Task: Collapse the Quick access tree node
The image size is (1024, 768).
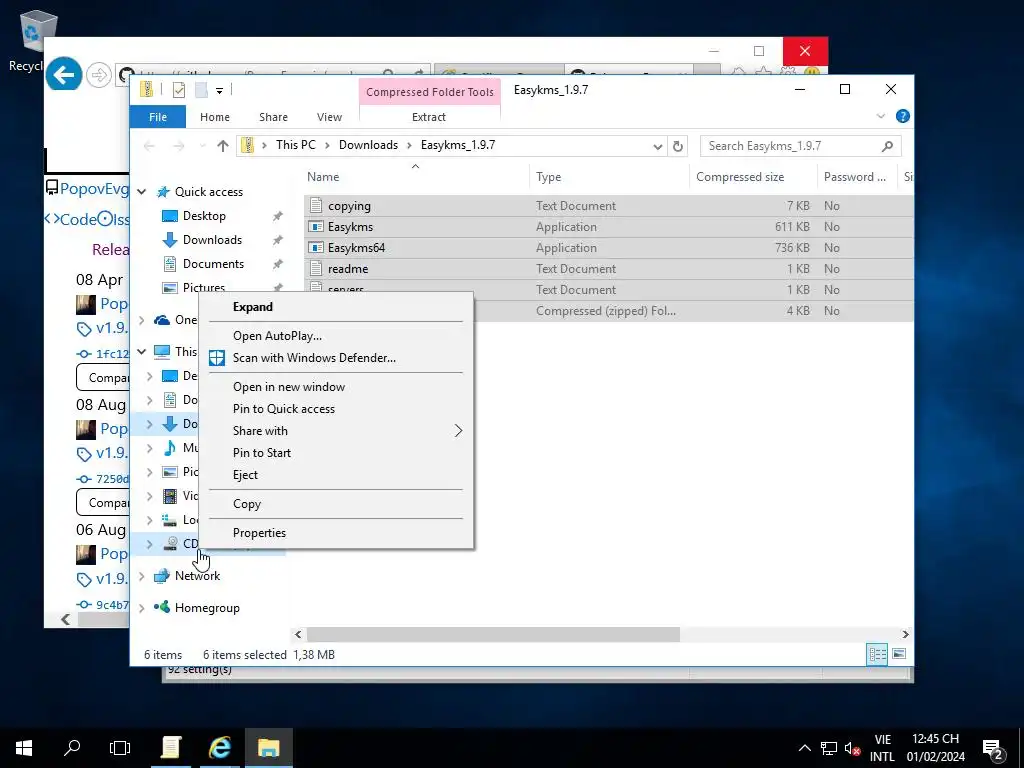Action: tap(142, 192)
